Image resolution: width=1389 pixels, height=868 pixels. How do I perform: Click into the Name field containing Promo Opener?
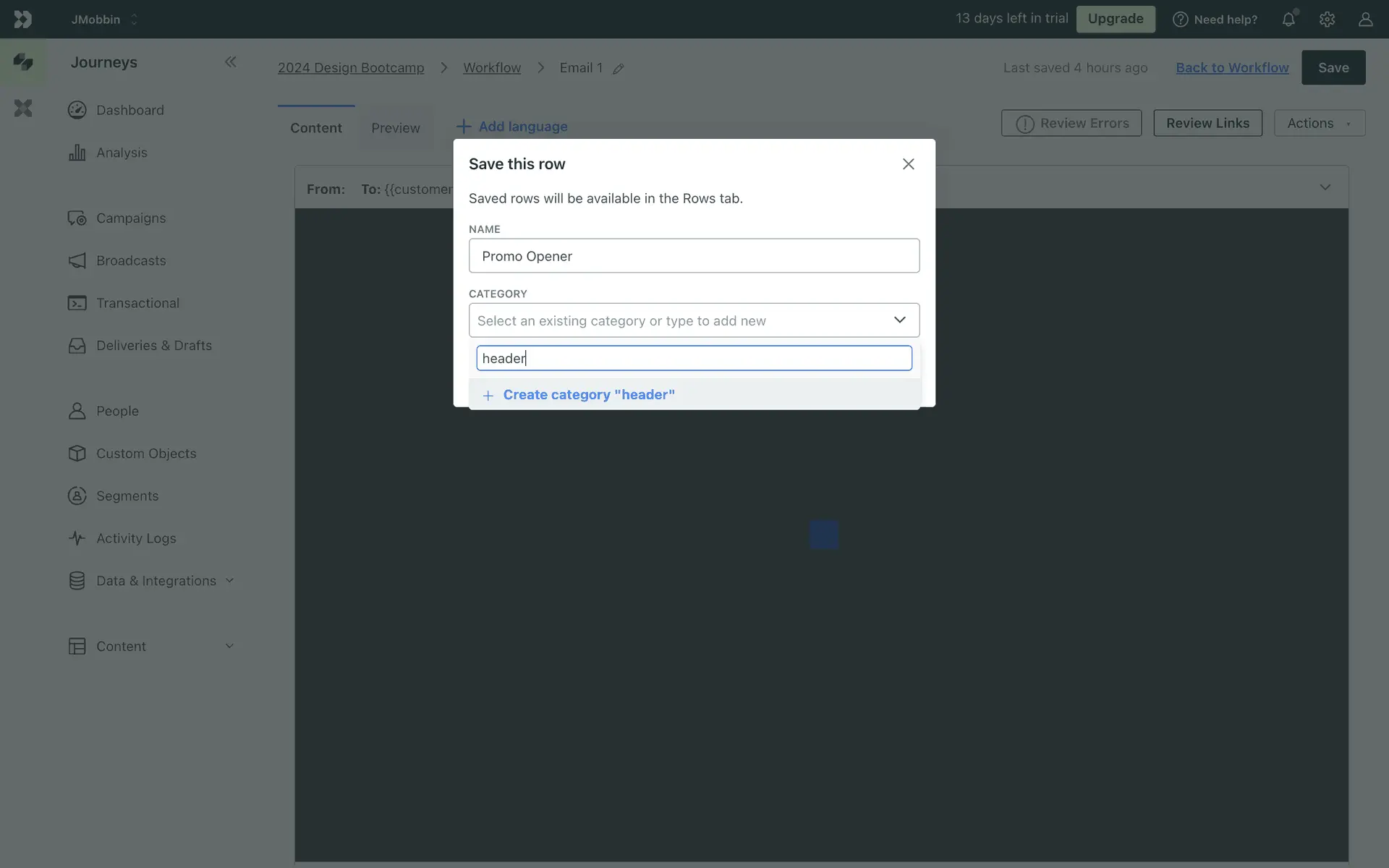point(694,256)
